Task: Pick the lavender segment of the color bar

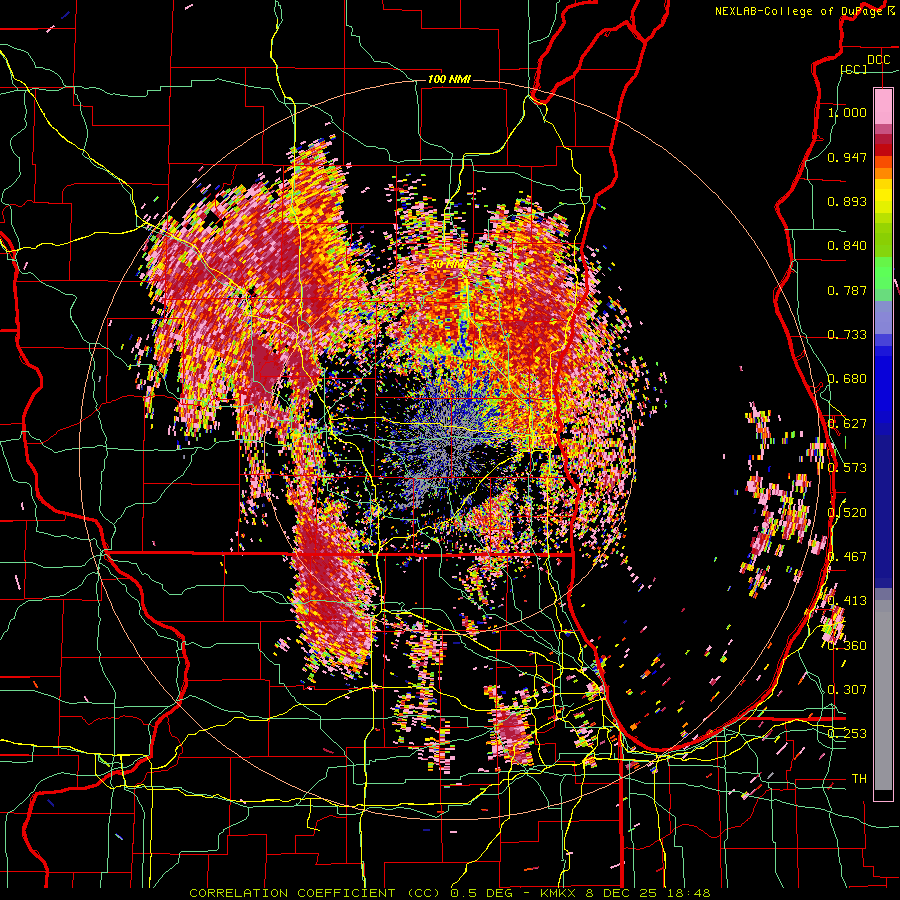Action: (x=883, y=317)
